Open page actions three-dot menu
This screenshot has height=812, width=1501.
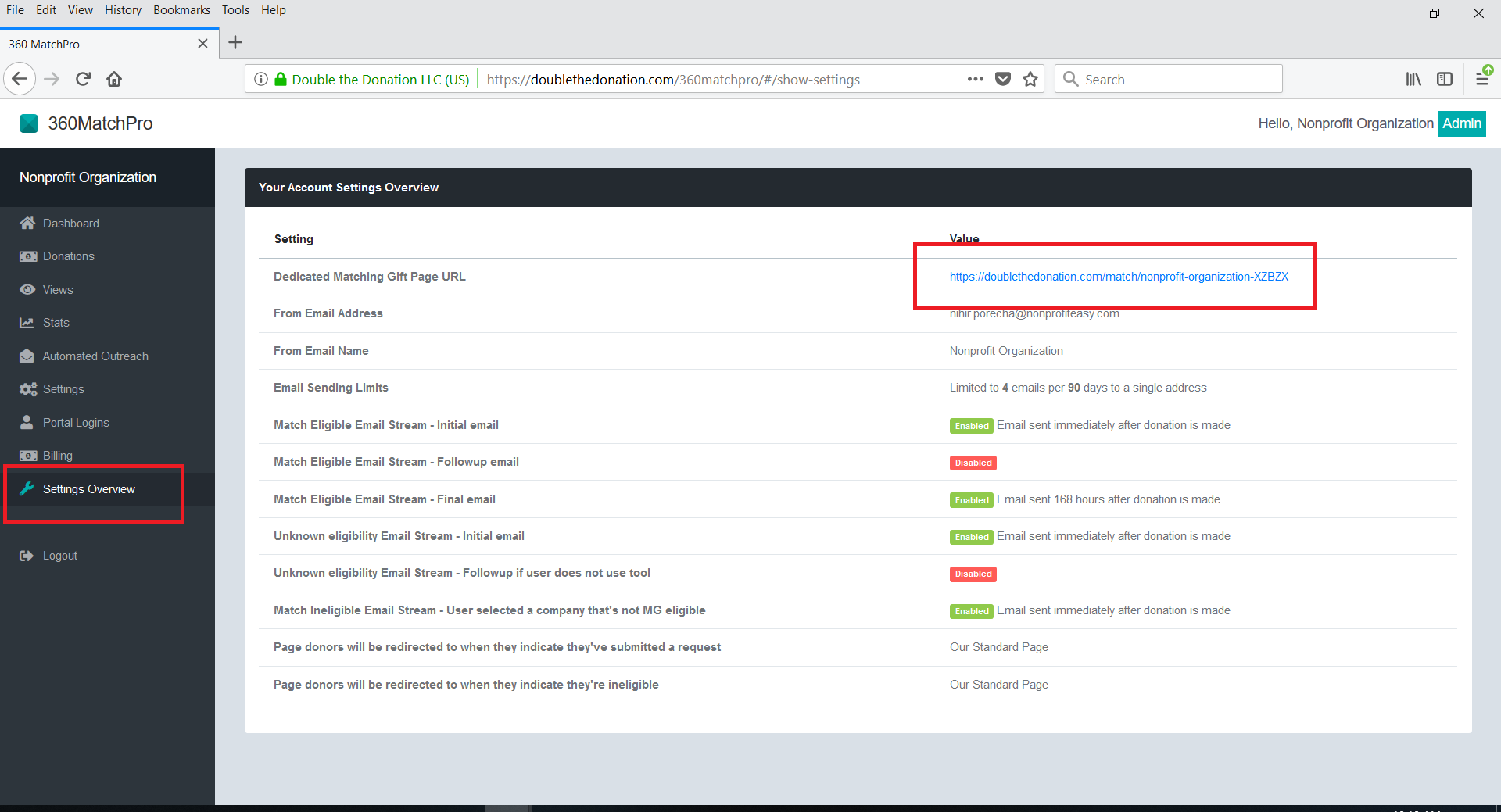click(975, 79)
